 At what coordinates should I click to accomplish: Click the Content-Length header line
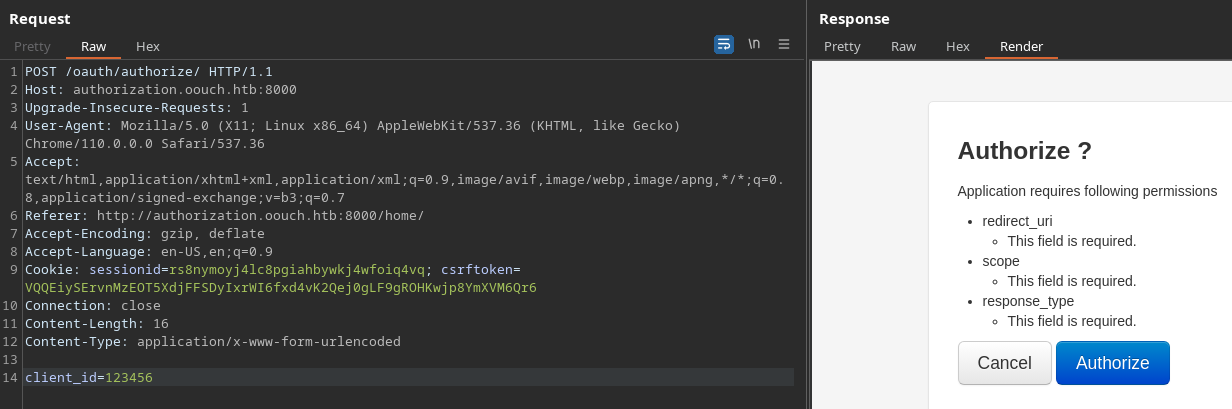coord(96,324)
